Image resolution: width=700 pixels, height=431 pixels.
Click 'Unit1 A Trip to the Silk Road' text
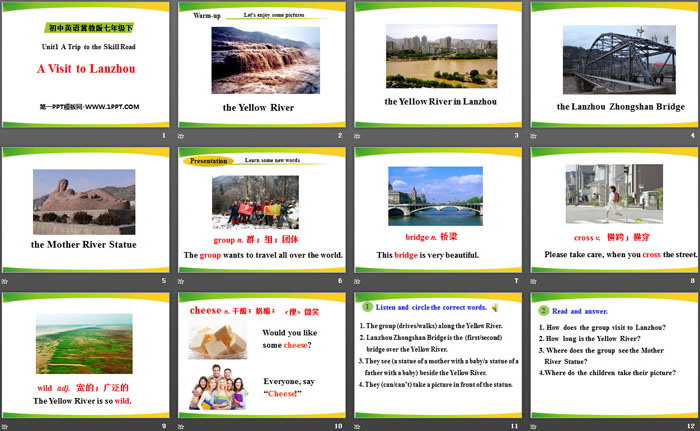88,46
